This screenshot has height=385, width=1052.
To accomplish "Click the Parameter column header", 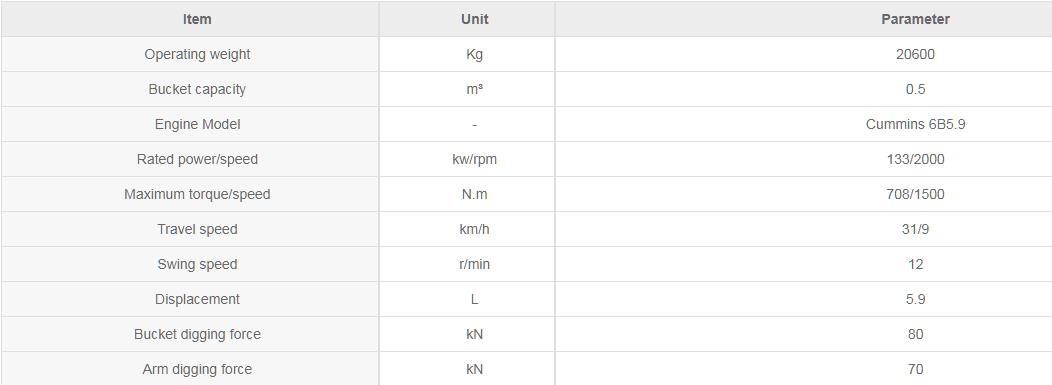I will click(915, 19).
